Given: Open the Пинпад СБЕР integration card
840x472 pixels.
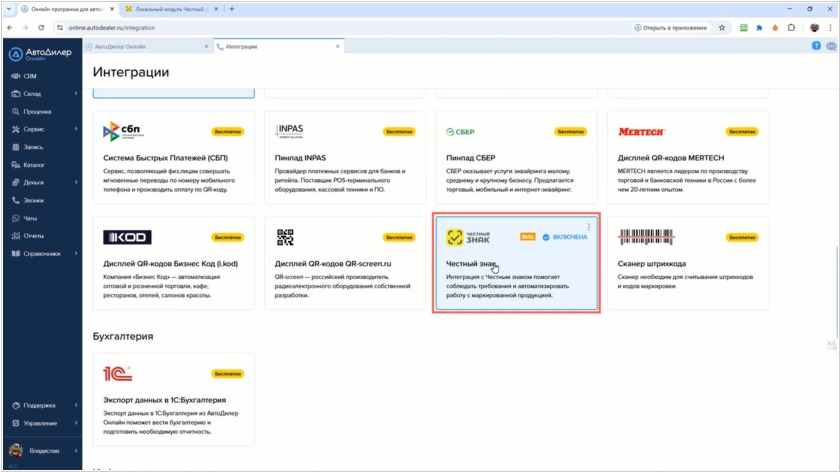Looking at the screenshot, I should (x=516, y=158).
